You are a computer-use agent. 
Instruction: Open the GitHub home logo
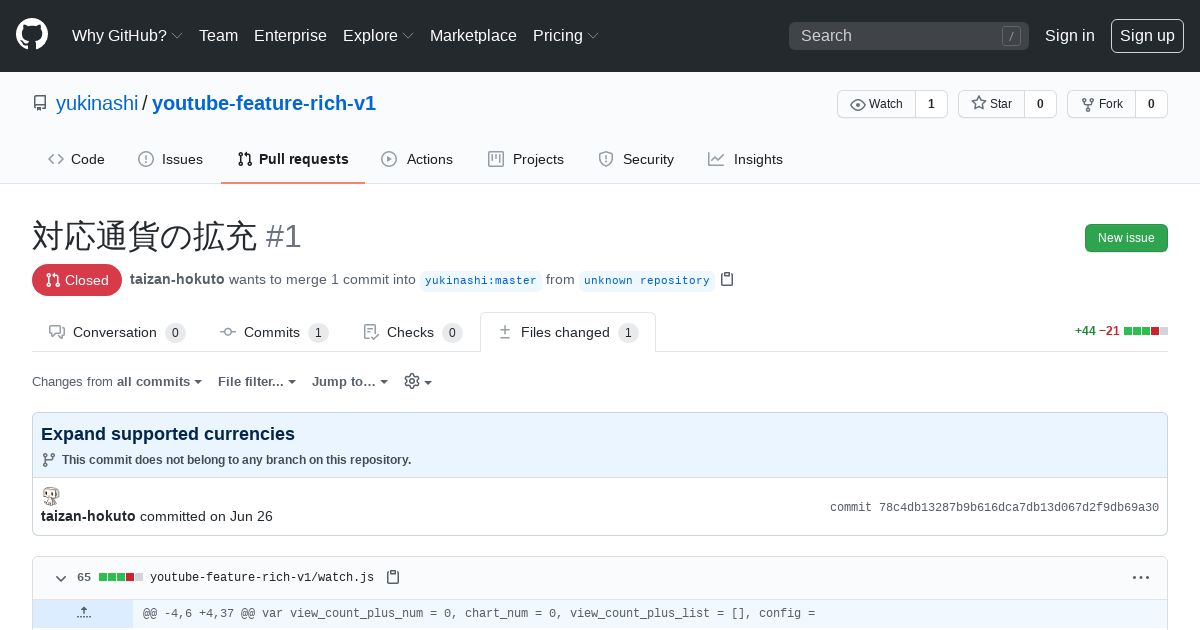(32, 35)
